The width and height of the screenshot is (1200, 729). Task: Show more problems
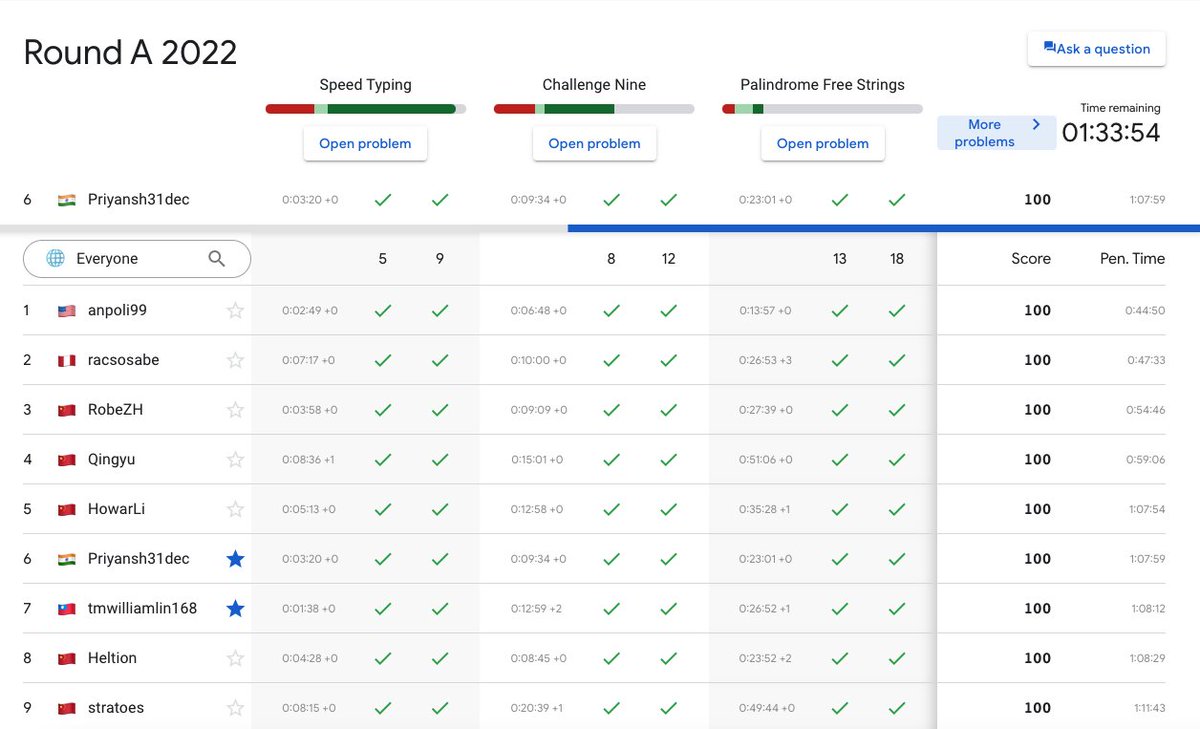pyautogui.click(x=996, y=133)
